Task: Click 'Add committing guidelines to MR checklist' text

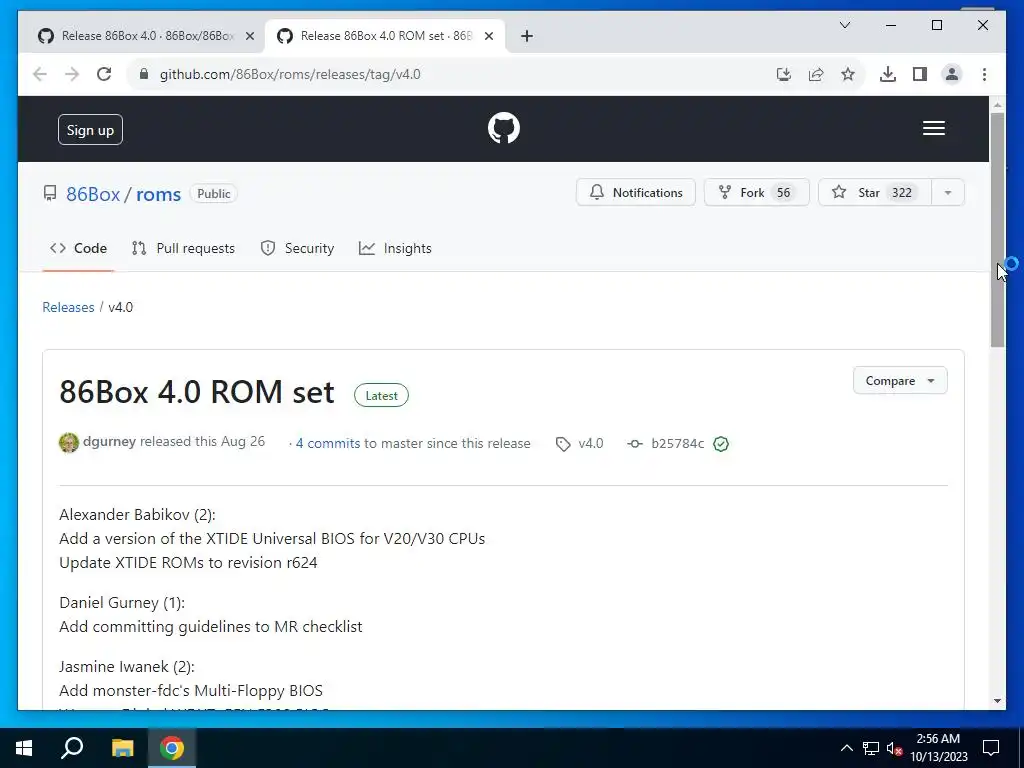Action: coord(210,626)
